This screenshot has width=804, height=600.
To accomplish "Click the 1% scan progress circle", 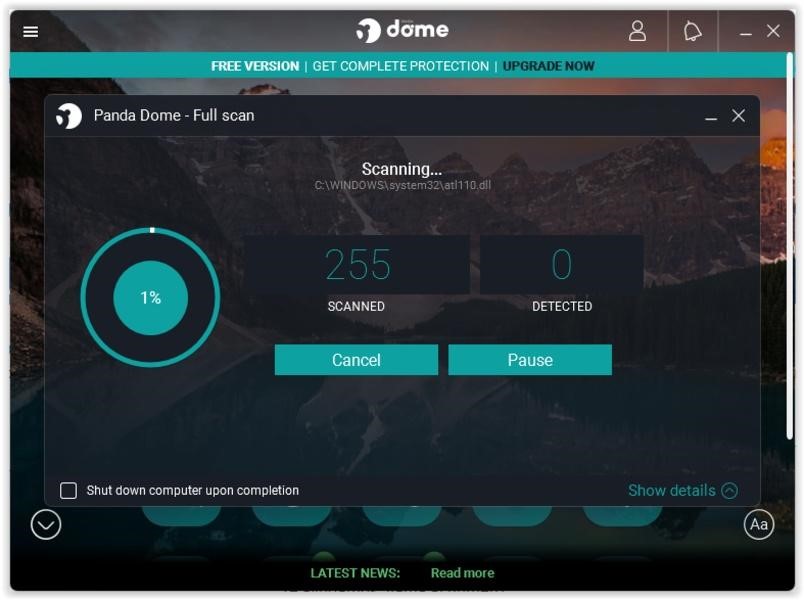I will [150, 297].
